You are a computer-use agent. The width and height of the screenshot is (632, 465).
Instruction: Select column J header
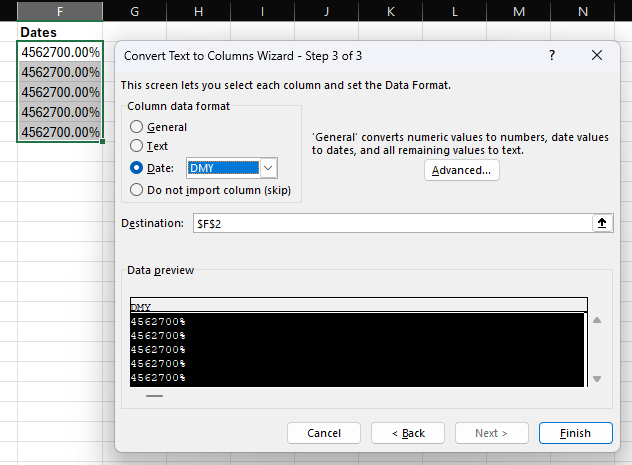[326, 11]
